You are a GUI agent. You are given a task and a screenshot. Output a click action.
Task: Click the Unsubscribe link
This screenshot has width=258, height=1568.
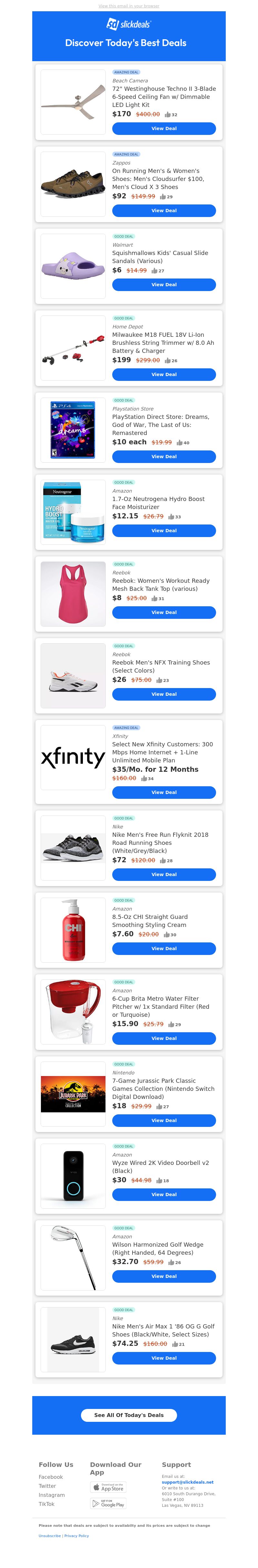coord(49,1536)
